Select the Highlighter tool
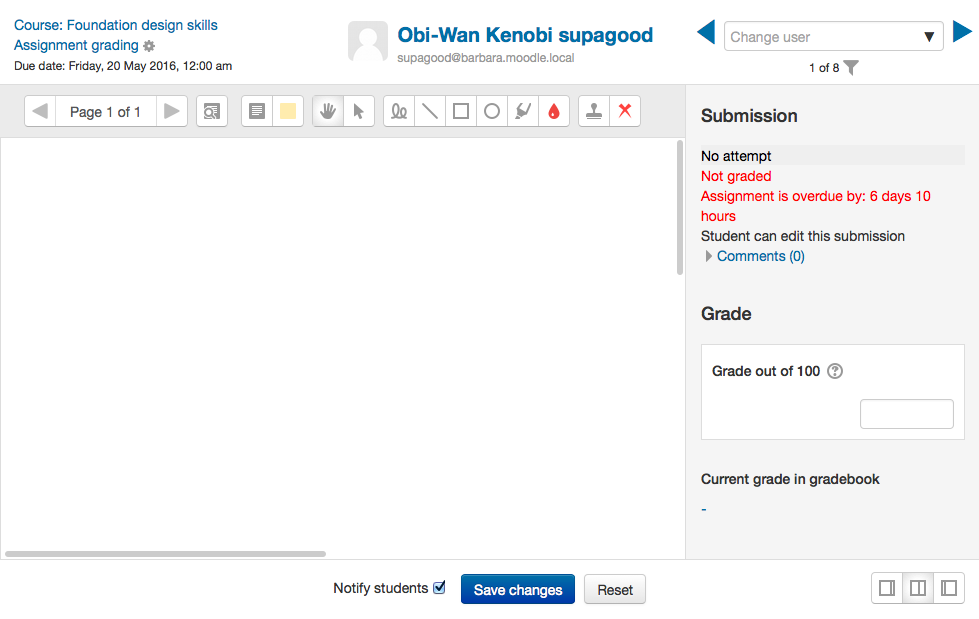The image size is (979, 619). [x=523, y=112]
